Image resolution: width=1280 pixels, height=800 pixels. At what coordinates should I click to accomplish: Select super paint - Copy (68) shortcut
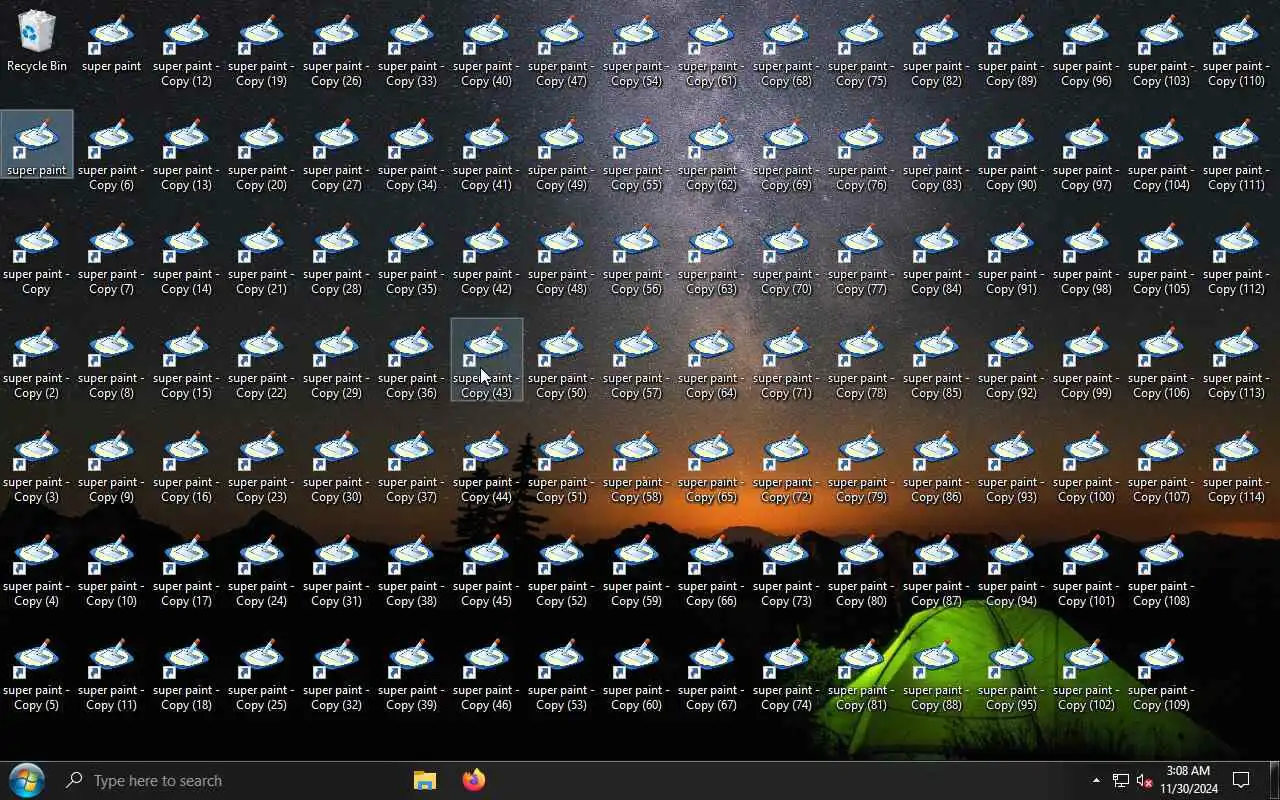tap(787, 50)
